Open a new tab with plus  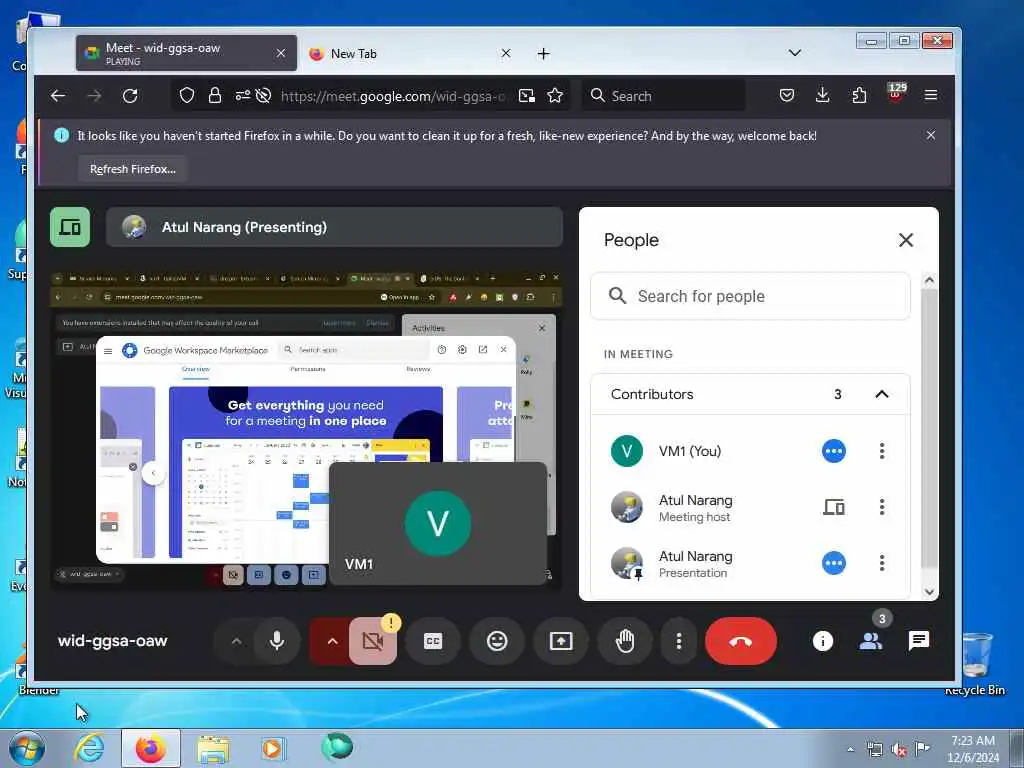point(543,54)
